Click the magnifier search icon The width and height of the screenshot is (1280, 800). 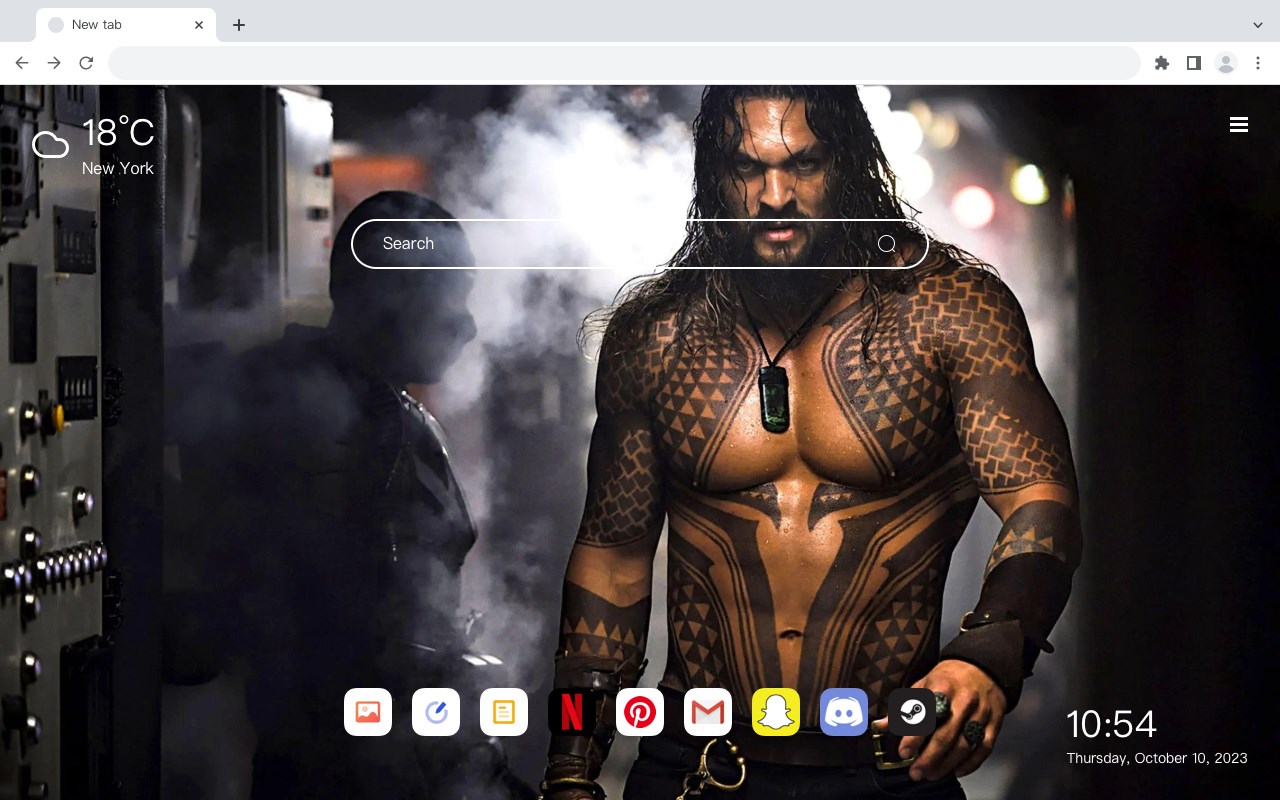pos(886,244)
